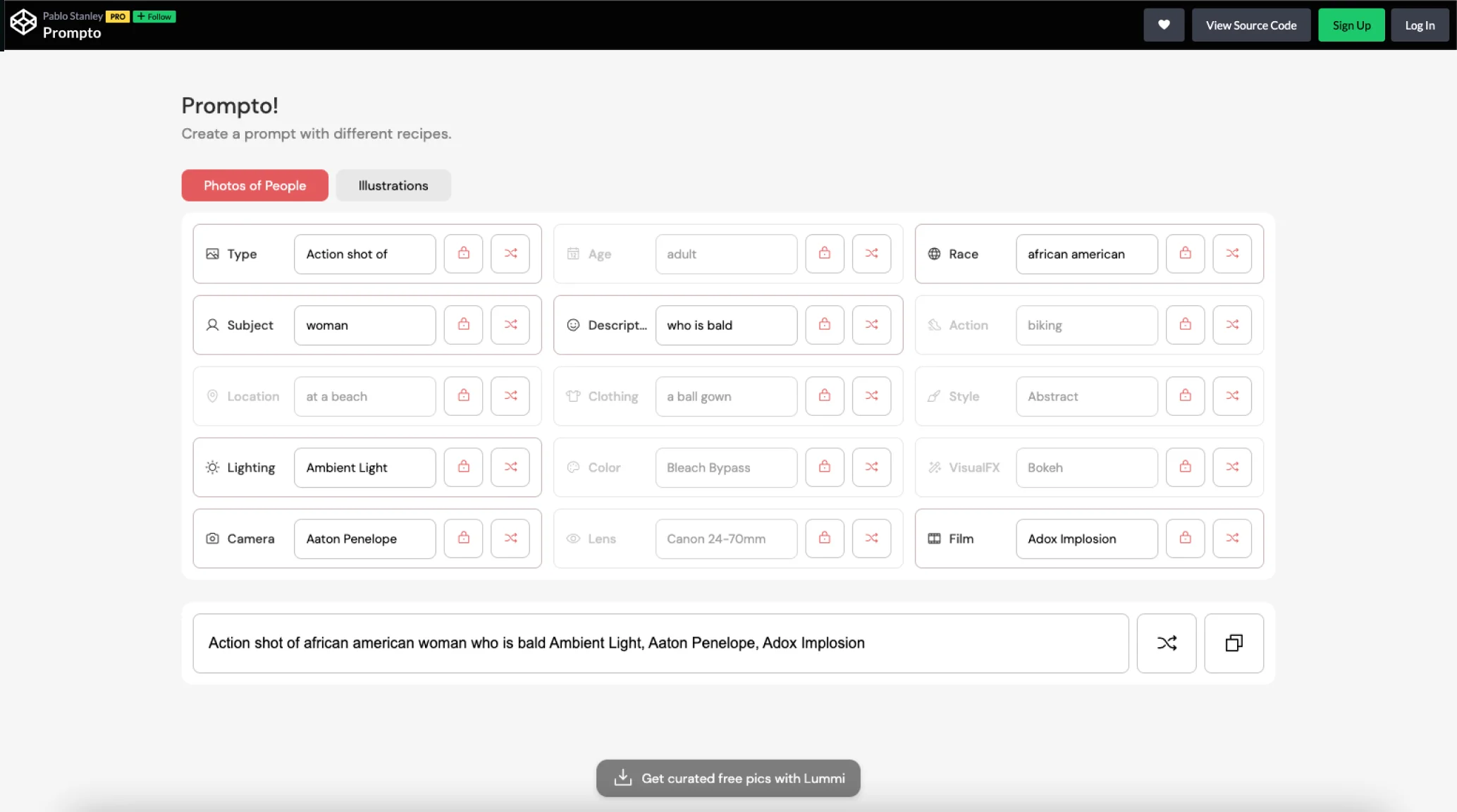Shuffle the Color value
This screenshot has height=812, width=1457.
(x=871, y=467)
